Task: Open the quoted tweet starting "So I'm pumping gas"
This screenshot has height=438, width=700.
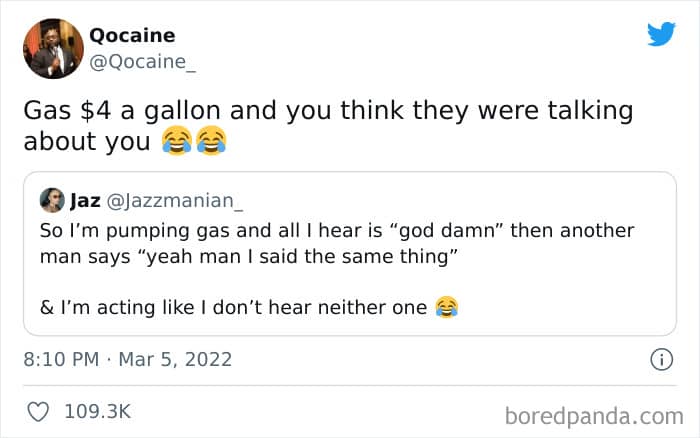Action: (x=338, y=231)
